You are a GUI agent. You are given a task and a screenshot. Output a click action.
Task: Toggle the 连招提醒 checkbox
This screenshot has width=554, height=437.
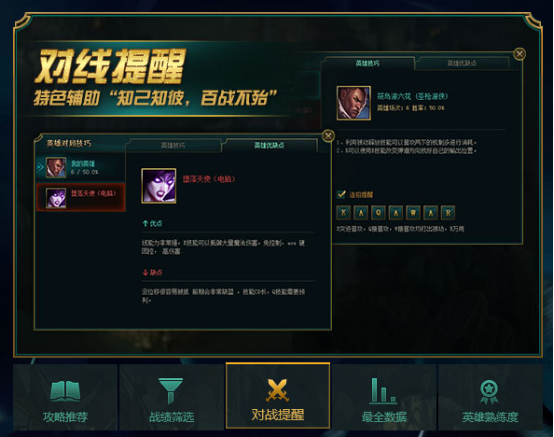click(341, 194)
